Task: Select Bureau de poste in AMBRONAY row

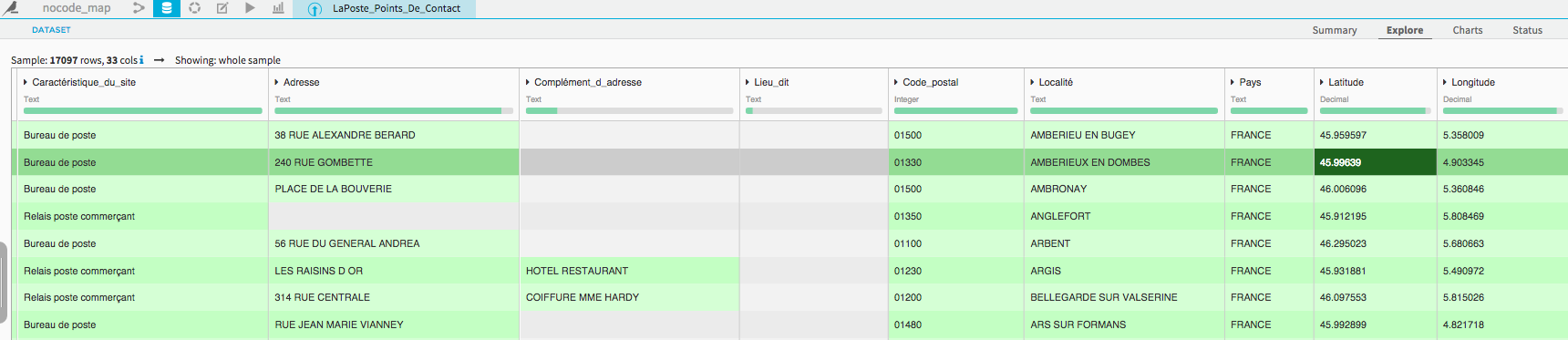Action: click(x=142, y=189)
